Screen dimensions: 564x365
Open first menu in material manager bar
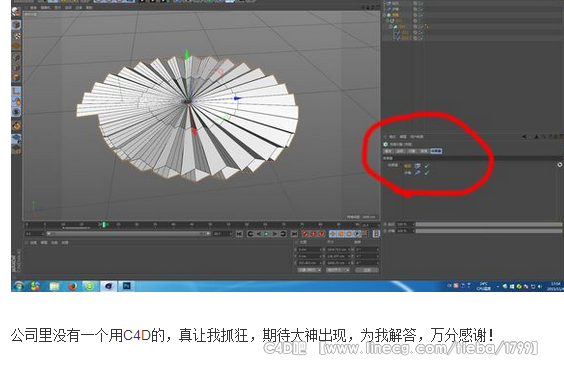coord(33,243)
